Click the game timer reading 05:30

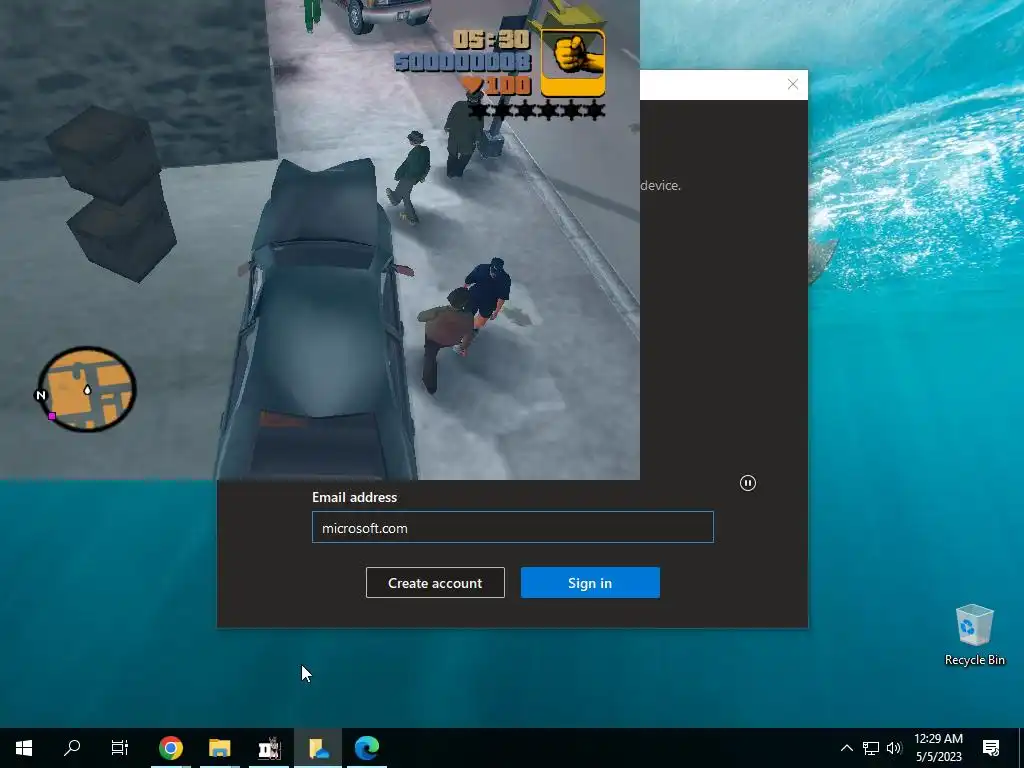click(x=492, y=40)
